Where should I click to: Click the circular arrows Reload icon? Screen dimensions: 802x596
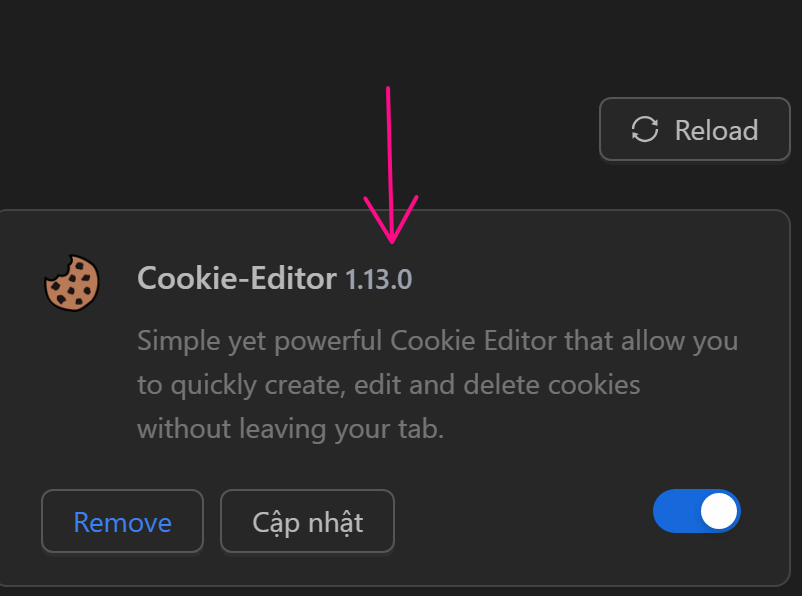pyautogui.click(x=645, y=130)
